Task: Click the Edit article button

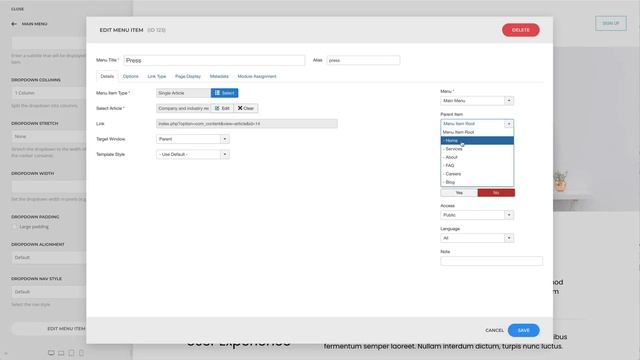Action: pyautogui.click(x=222, y=108)
